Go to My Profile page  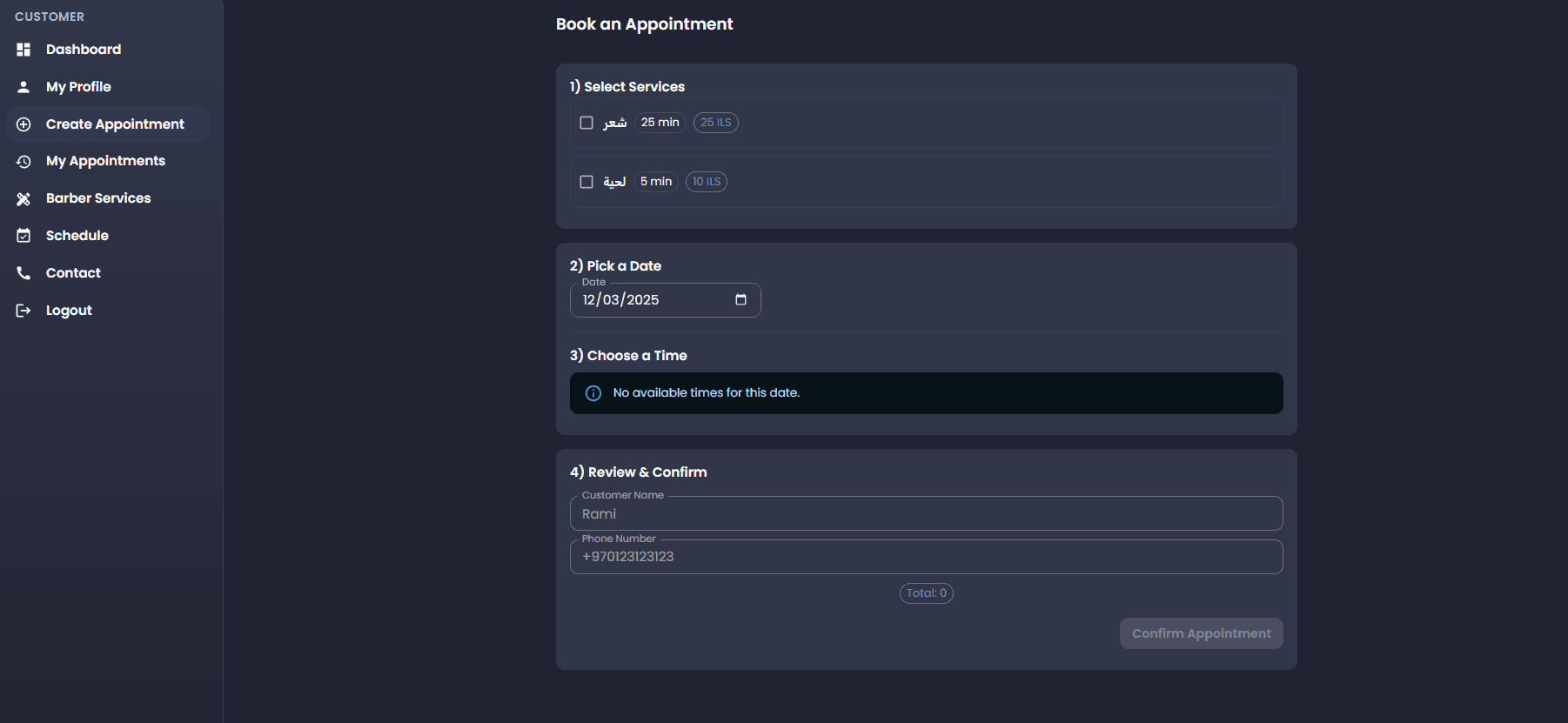point(108,87)
